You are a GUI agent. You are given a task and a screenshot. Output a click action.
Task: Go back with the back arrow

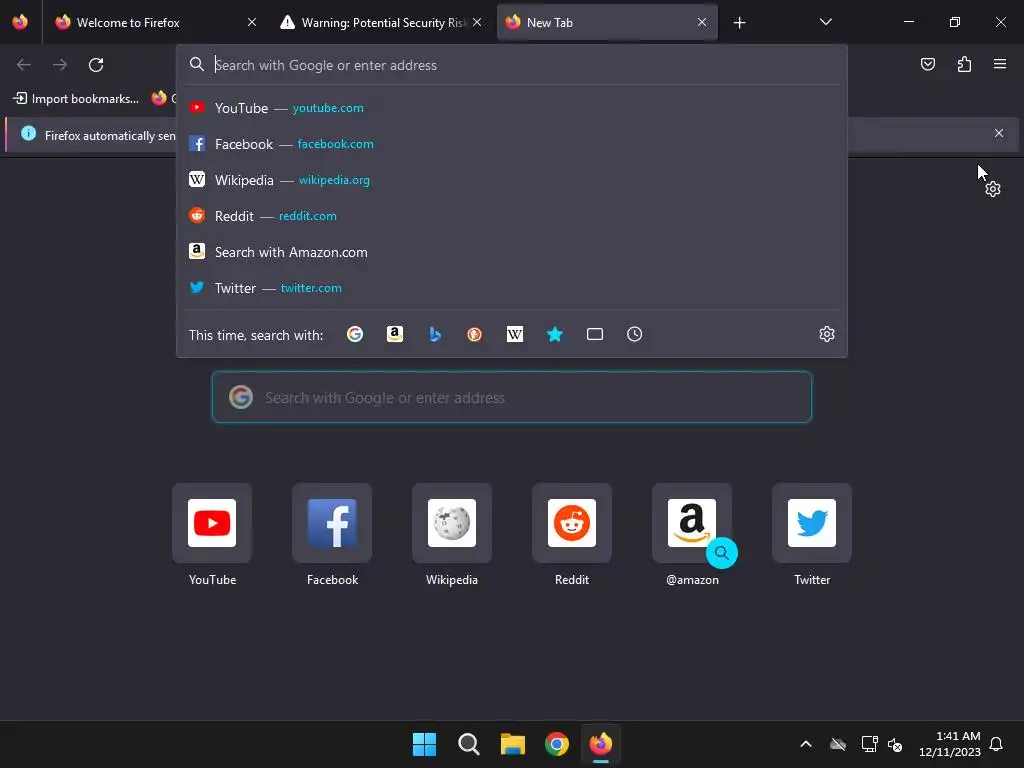[24, 65]
